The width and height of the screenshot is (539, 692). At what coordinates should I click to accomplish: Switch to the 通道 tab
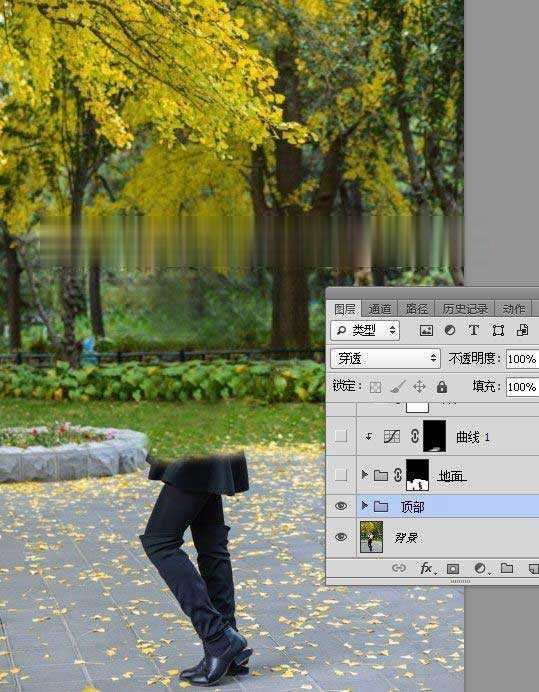(380, 309)
